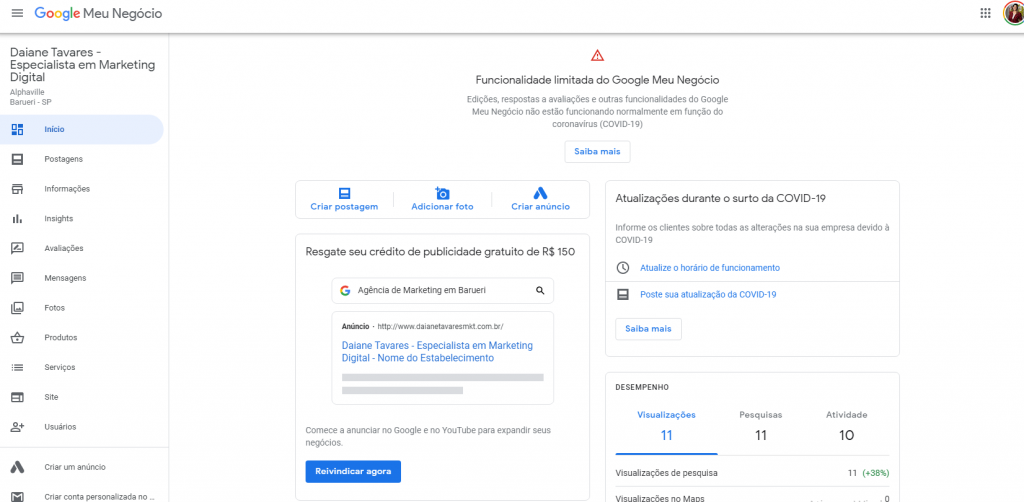Click the Visualizações de pesquisa row
Image resolution: width=1024 pixels, height=502 pixels.
tap(752, 473)
